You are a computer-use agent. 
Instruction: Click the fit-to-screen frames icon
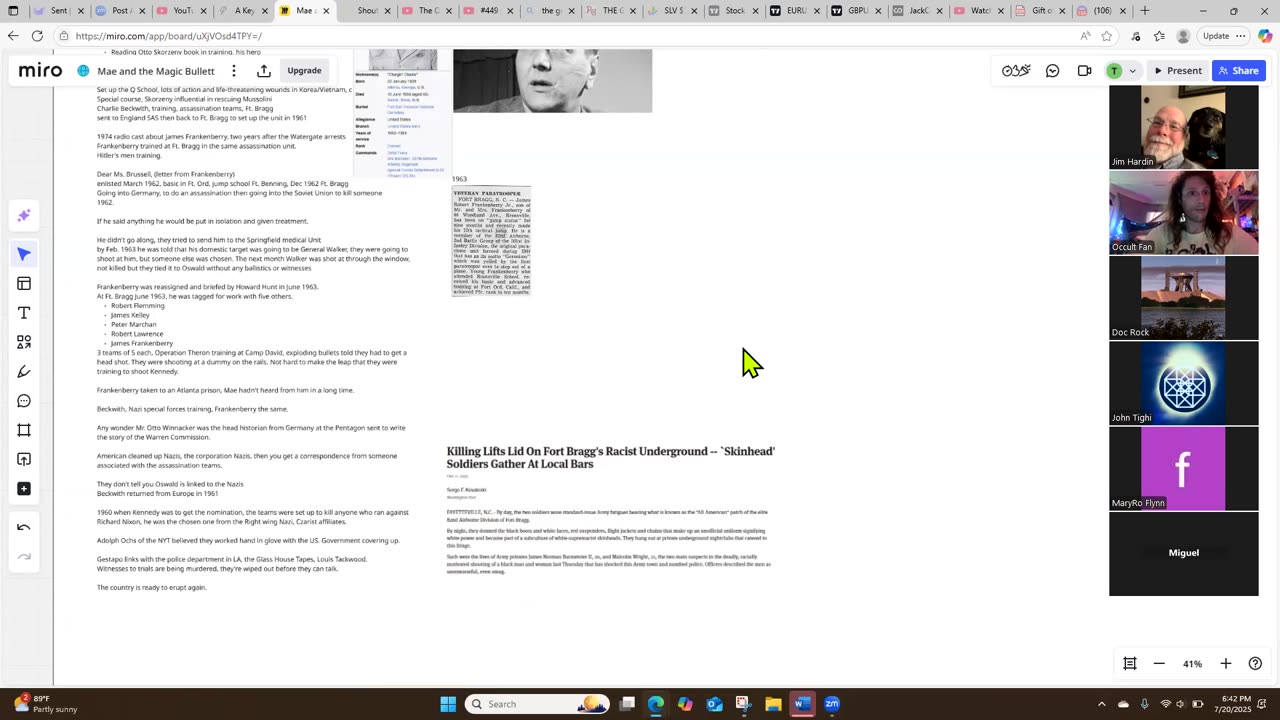tap(1130, 664)
